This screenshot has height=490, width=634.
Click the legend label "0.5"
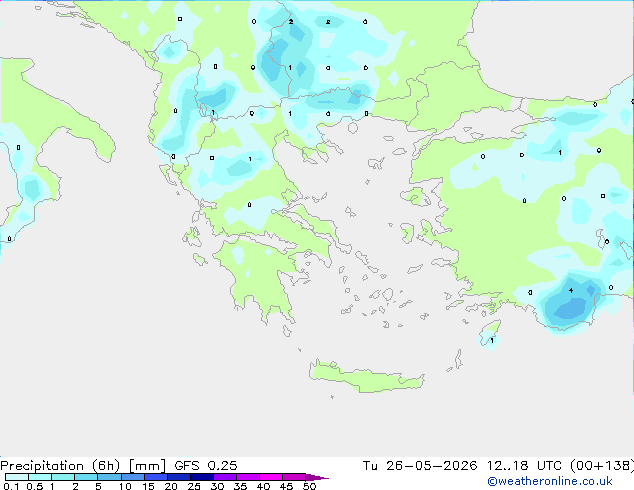coord(35,486)
